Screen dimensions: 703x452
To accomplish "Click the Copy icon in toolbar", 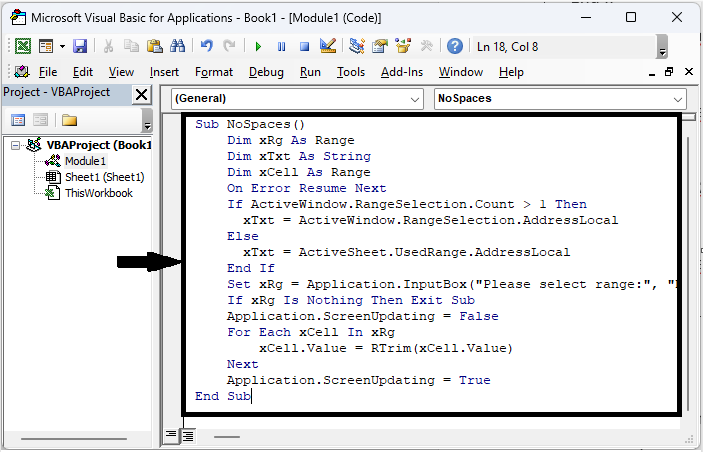I will [x=131, y=46].
